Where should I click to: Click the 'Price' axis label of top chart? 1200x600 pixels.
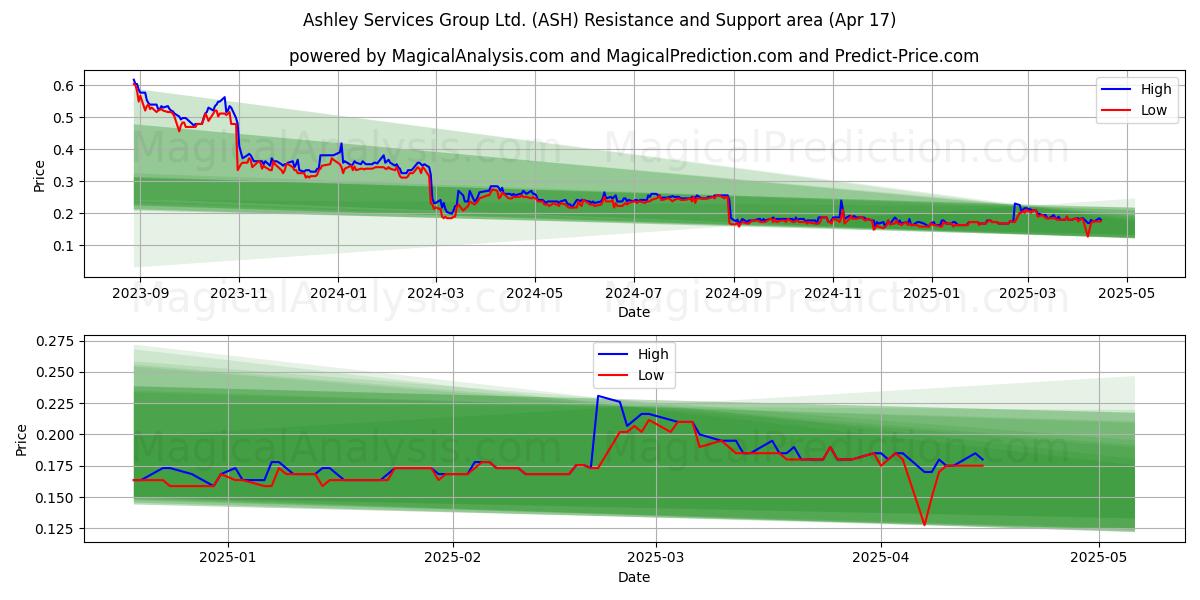[x=39, y=174]
